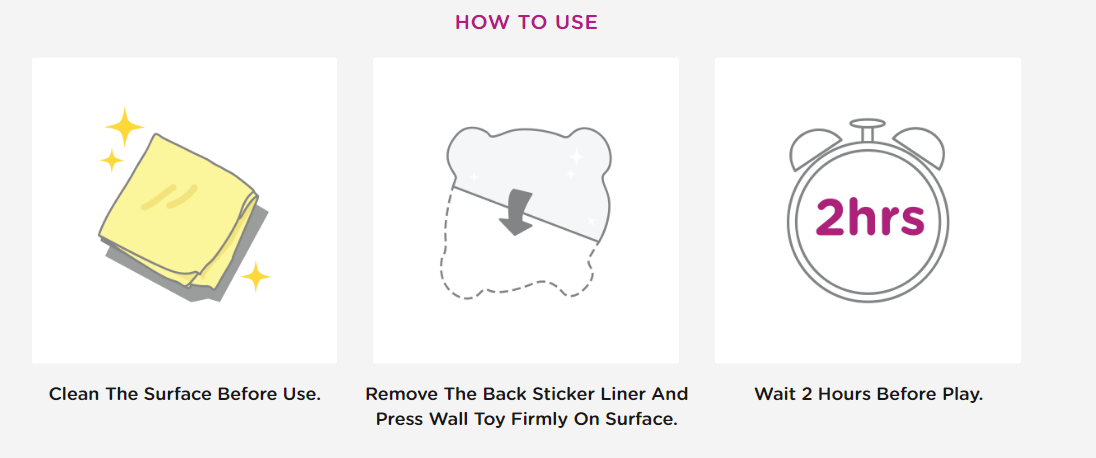The image size is (1096, 458).
Task: Select the second step card with bear sticker
Action: point(526,210)
